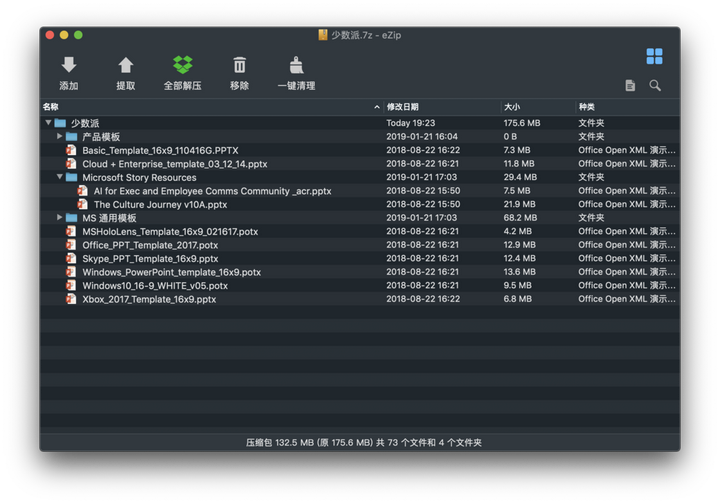The image size is (720, 504).
Task: Click the 全部解压 Dropbox-style icon
Action: click(x=182, y=65)
